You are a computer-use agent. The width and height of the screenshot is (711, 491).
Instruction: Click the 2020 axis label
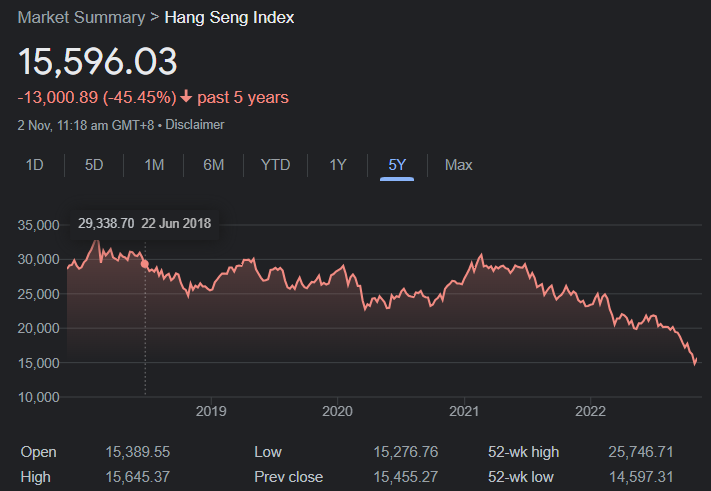(337, 411)
